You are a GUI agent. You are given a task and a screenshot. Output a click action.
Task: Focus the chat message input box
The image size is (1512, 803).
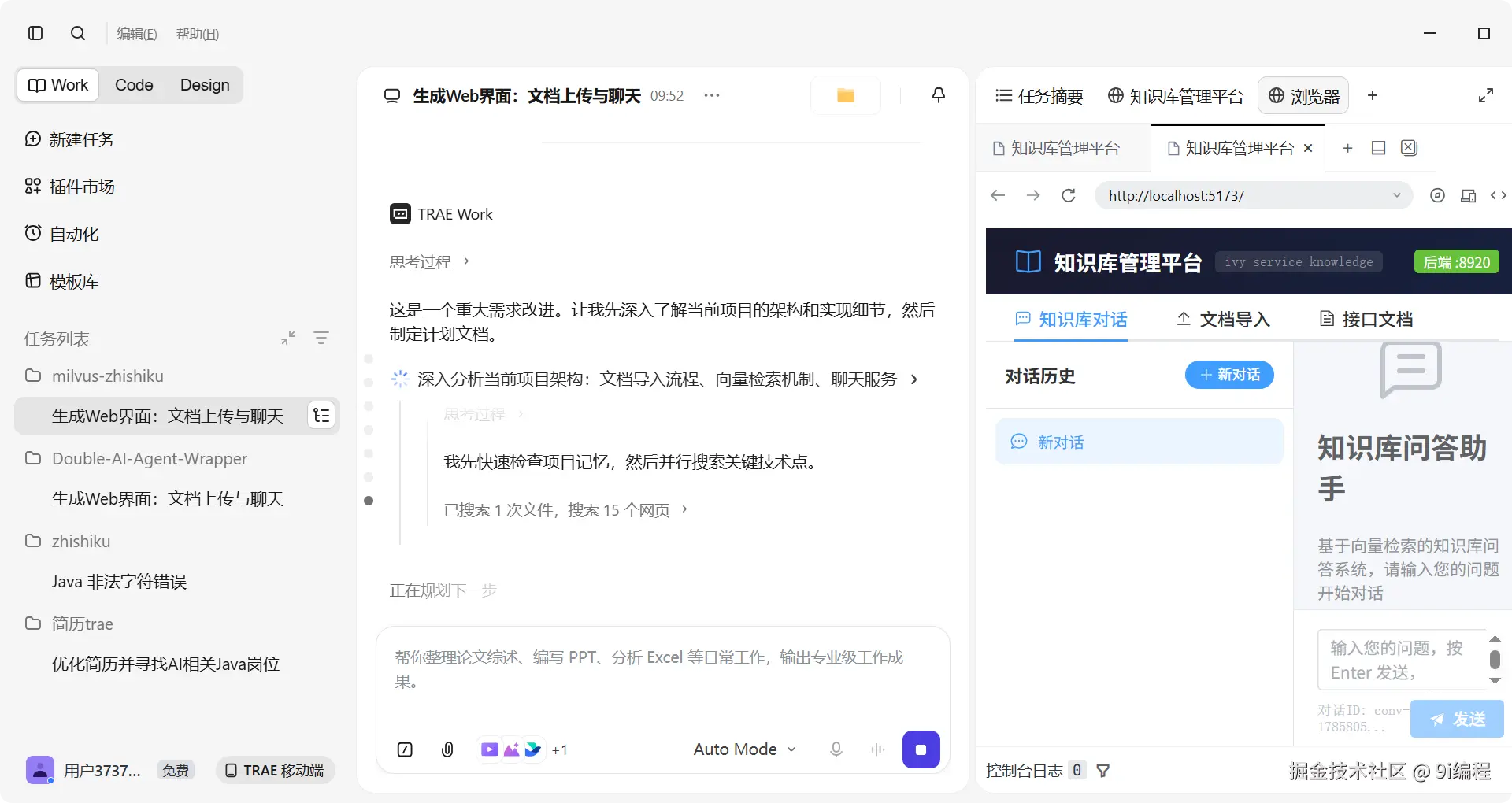(662, 669)
